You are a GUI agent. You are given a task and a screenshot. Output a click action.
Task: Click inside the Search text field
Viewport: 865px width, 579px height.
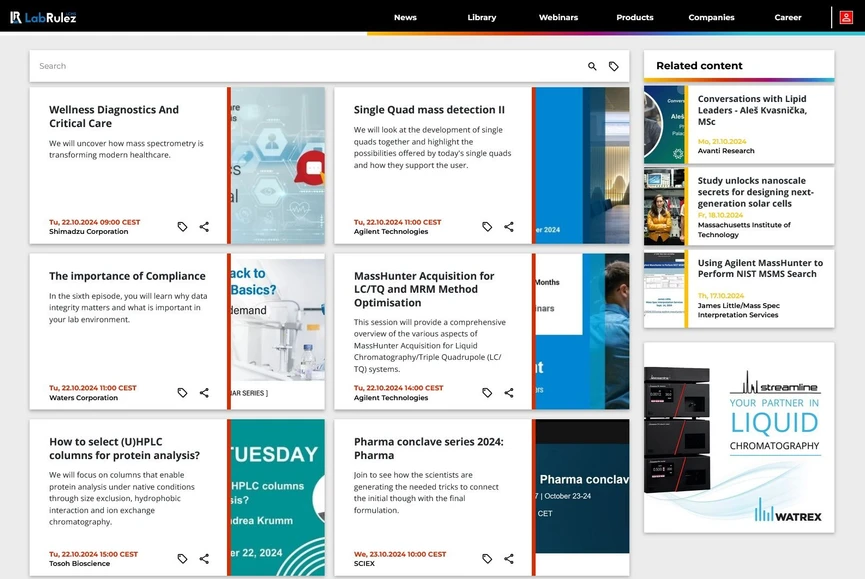click(x=300, y=66)
